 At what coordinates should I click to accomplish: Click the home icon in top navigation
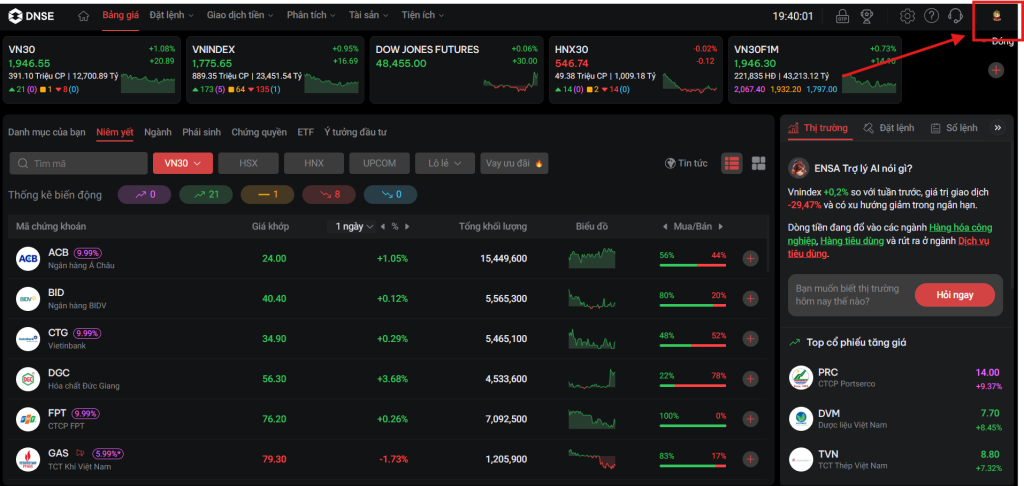click(83, 17)
